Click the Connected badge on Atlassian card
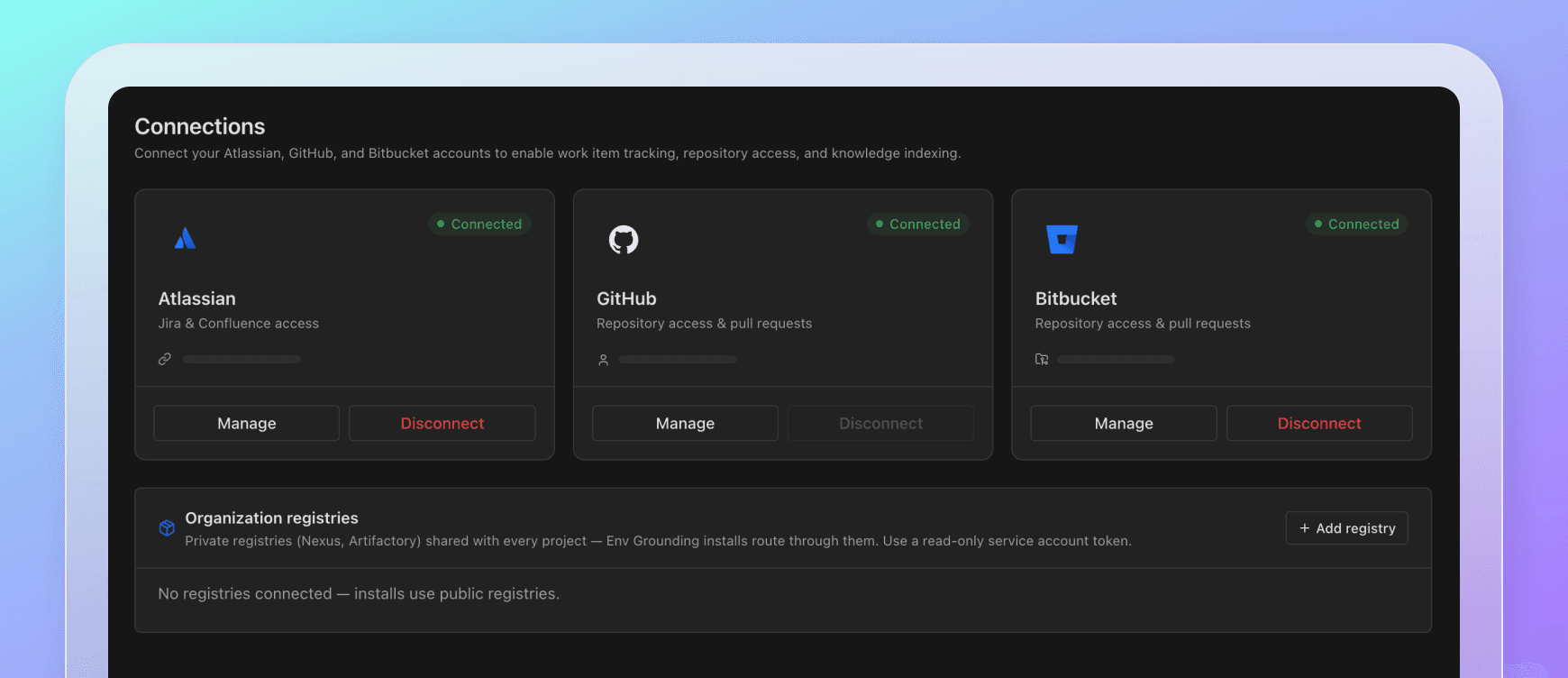 [479, 224]
